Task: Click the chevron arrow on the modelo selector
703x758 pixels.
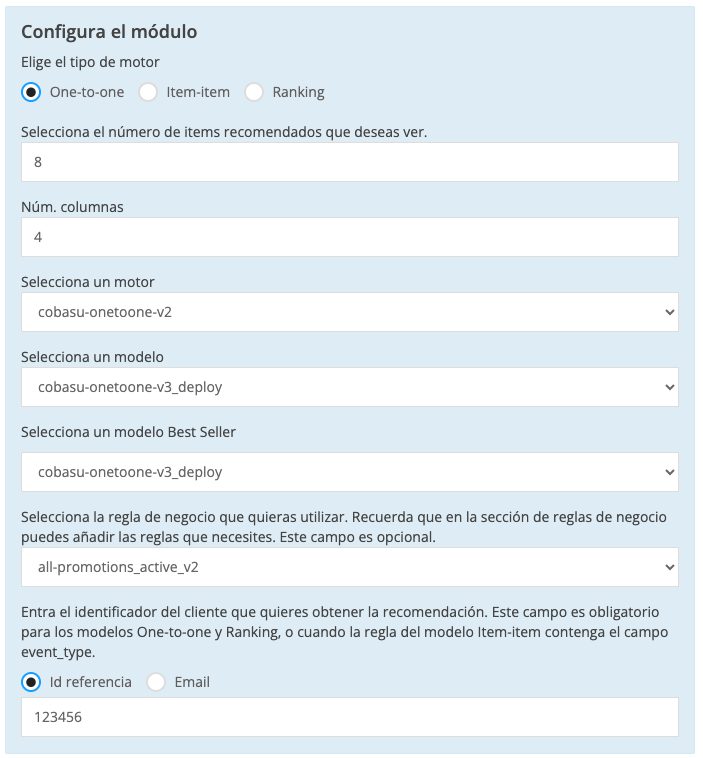Action: coord(669,387)
